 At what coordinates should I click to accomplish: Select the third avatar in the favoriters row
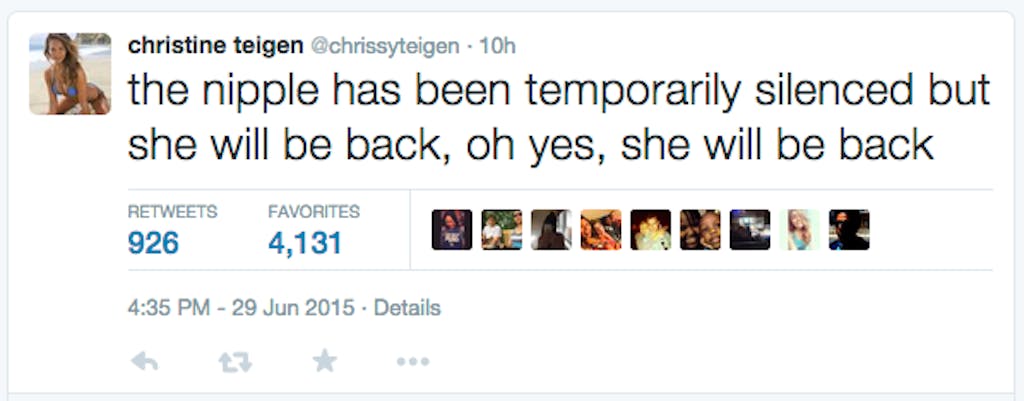click(x=551, y=229)
